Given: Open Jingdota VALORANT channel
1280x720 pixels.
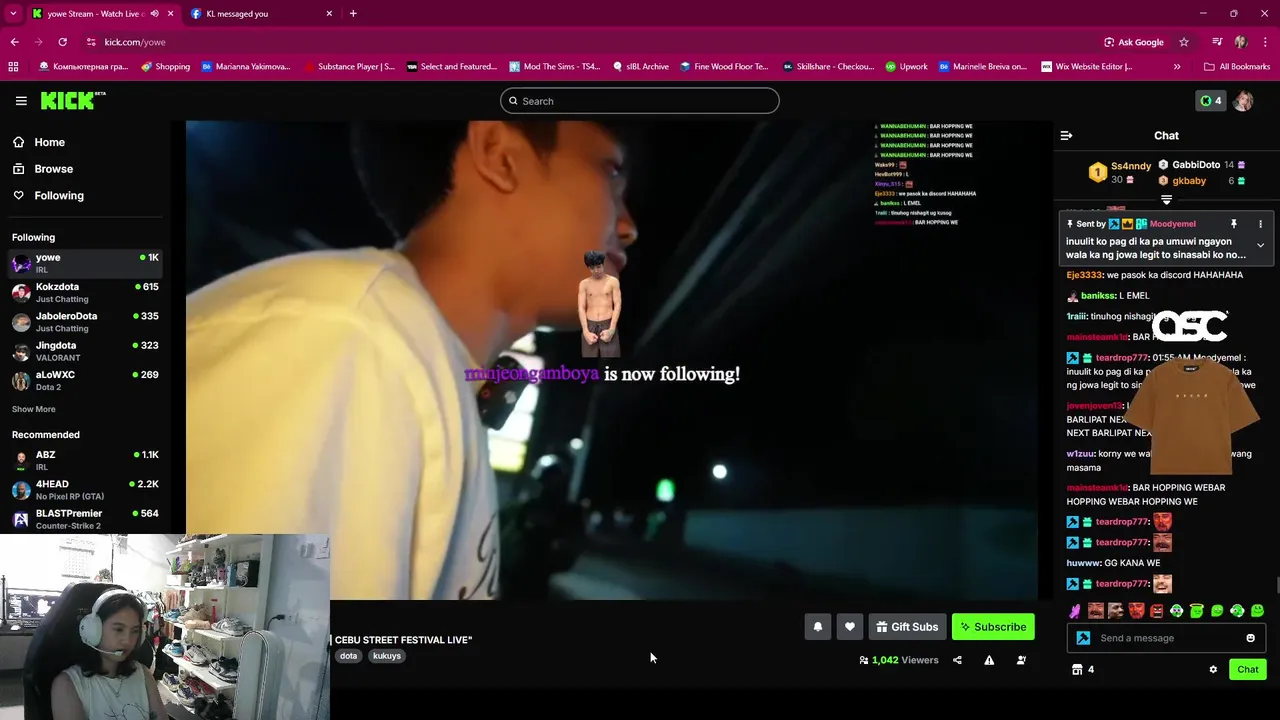Looking at the screenshot, I should click(x=85, y=351).
